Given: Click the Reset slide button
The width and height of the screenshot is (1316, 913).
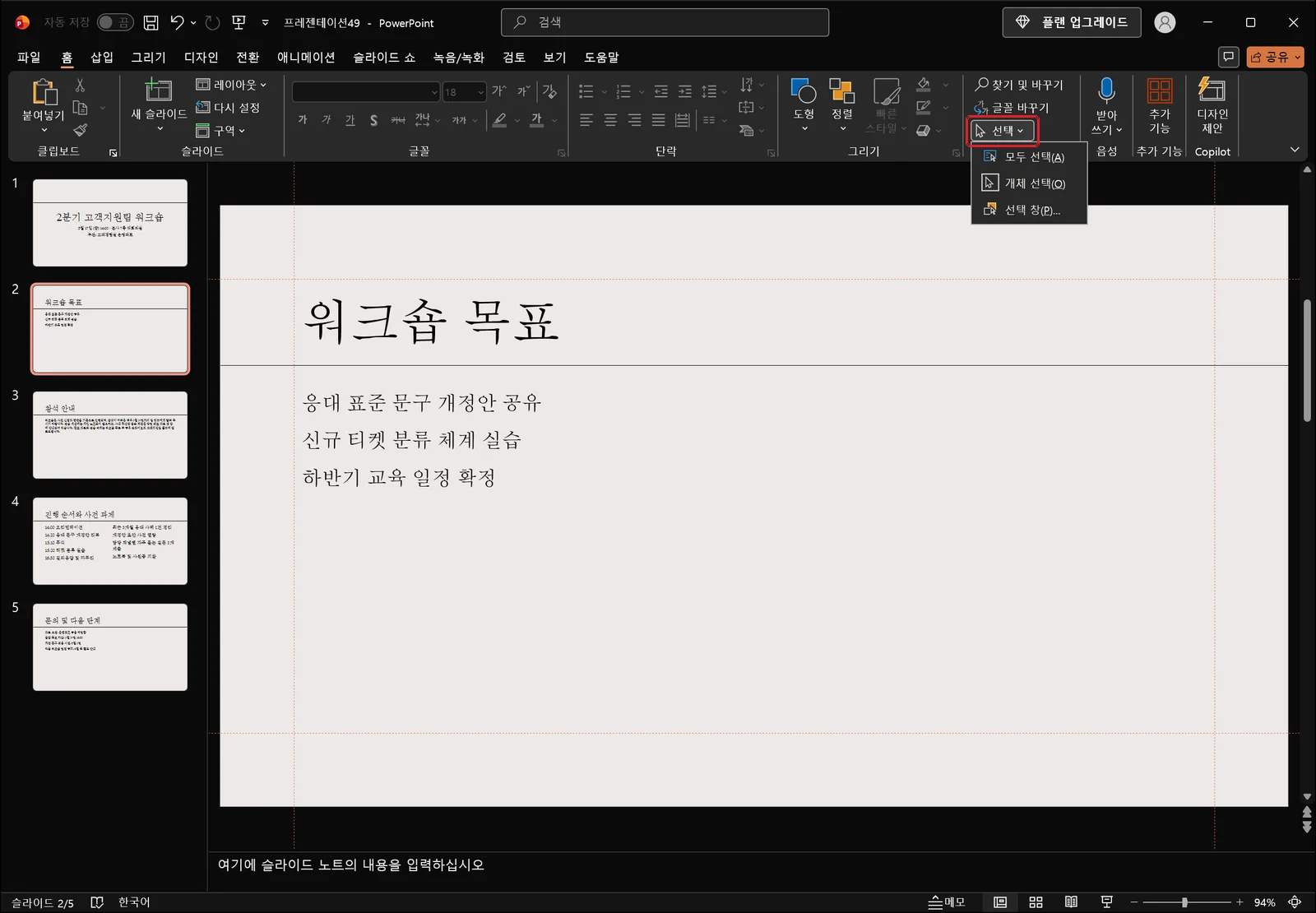Looking at the screenshot, I should [229, 108].
